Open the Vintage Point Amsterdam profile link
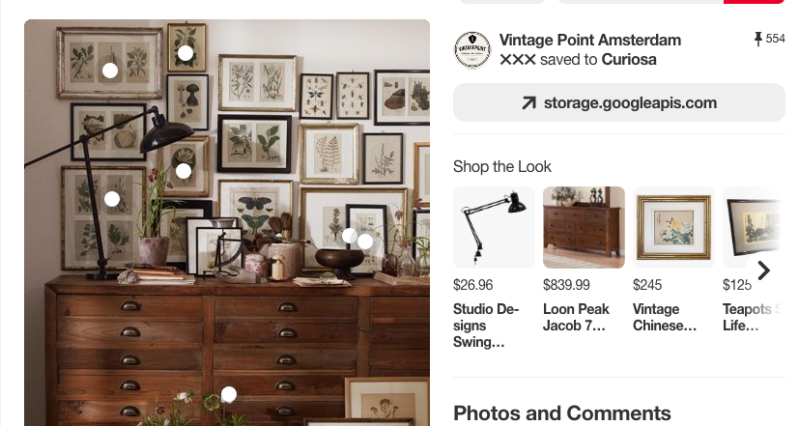This screenshot has width=799, height=426. pos(590,40)
